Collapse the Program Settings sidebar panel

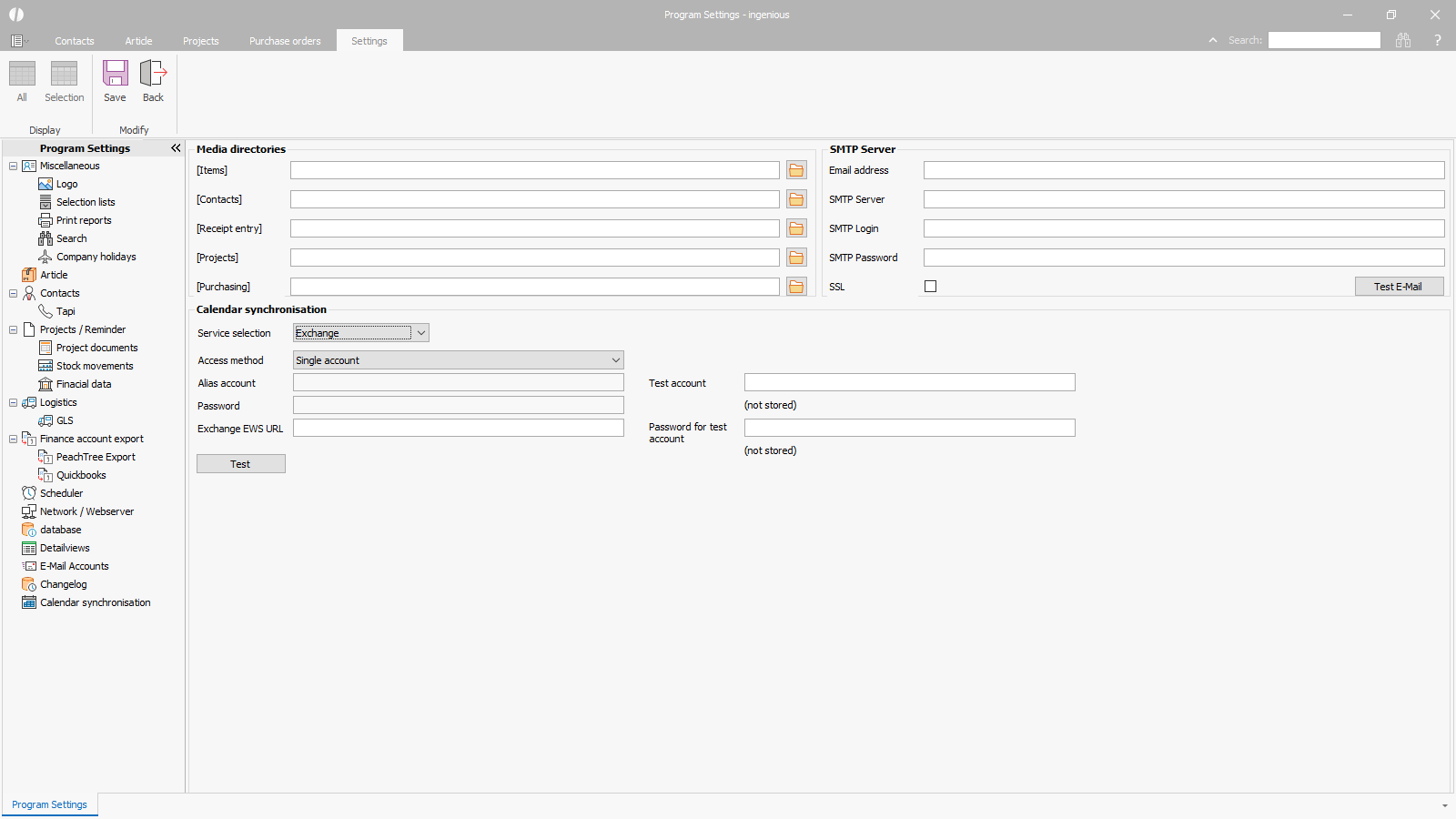pos(176,148)
